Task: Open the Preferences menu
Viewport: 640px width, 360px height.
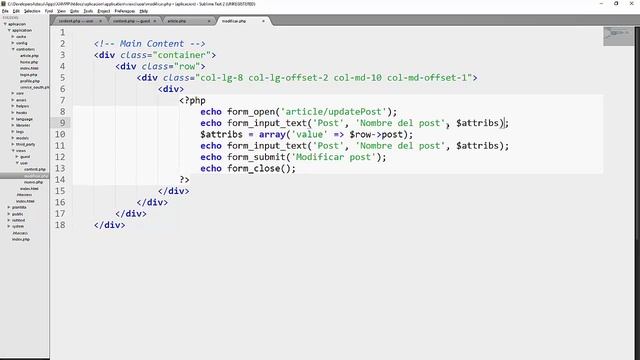Action: (x=124, y=11)
